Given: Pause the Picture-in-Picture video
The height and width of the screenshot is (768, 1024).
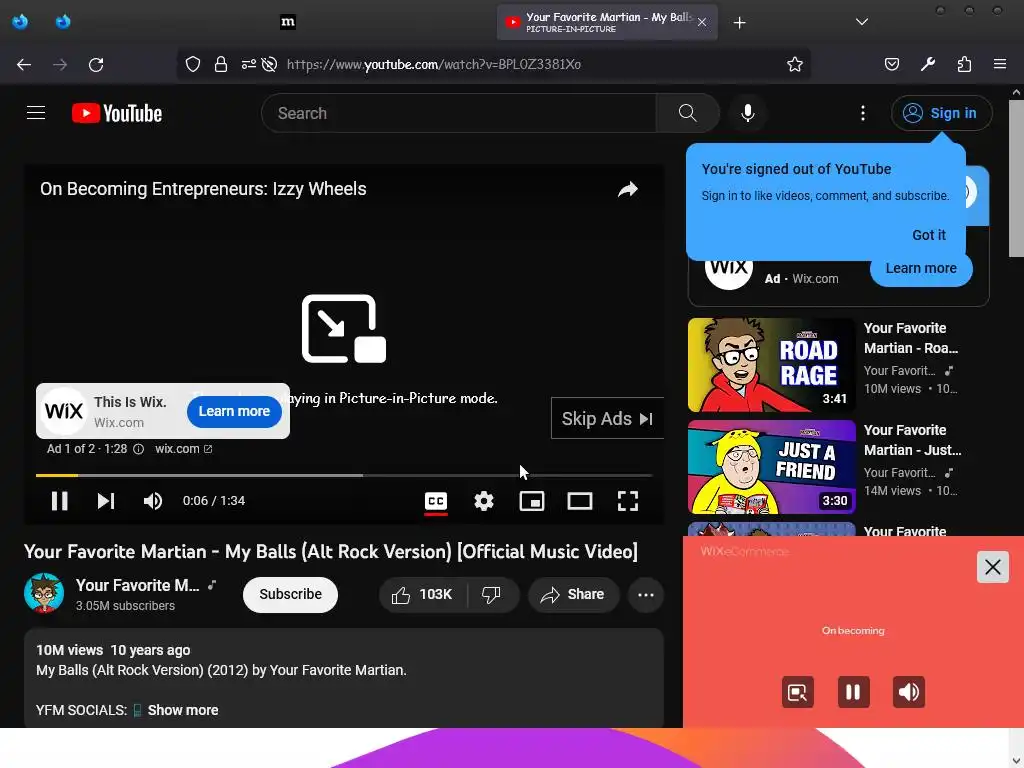Looking at the screenshot, I should [x=853, y=692].
